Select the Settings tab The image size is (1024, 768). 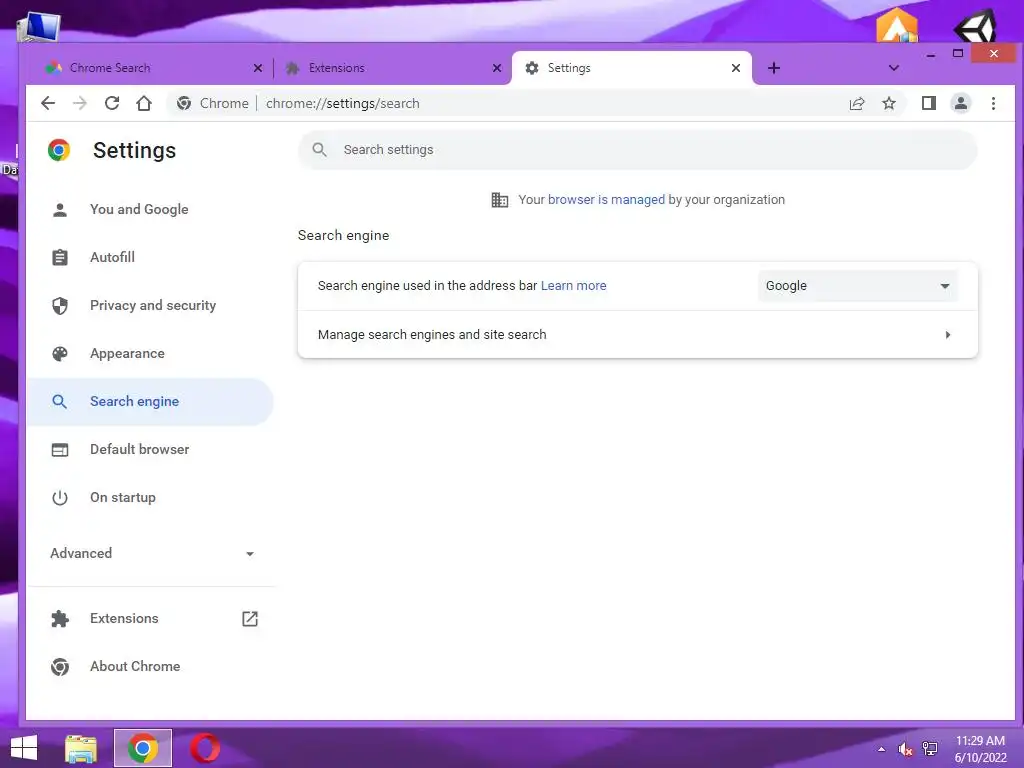(632, 68)
